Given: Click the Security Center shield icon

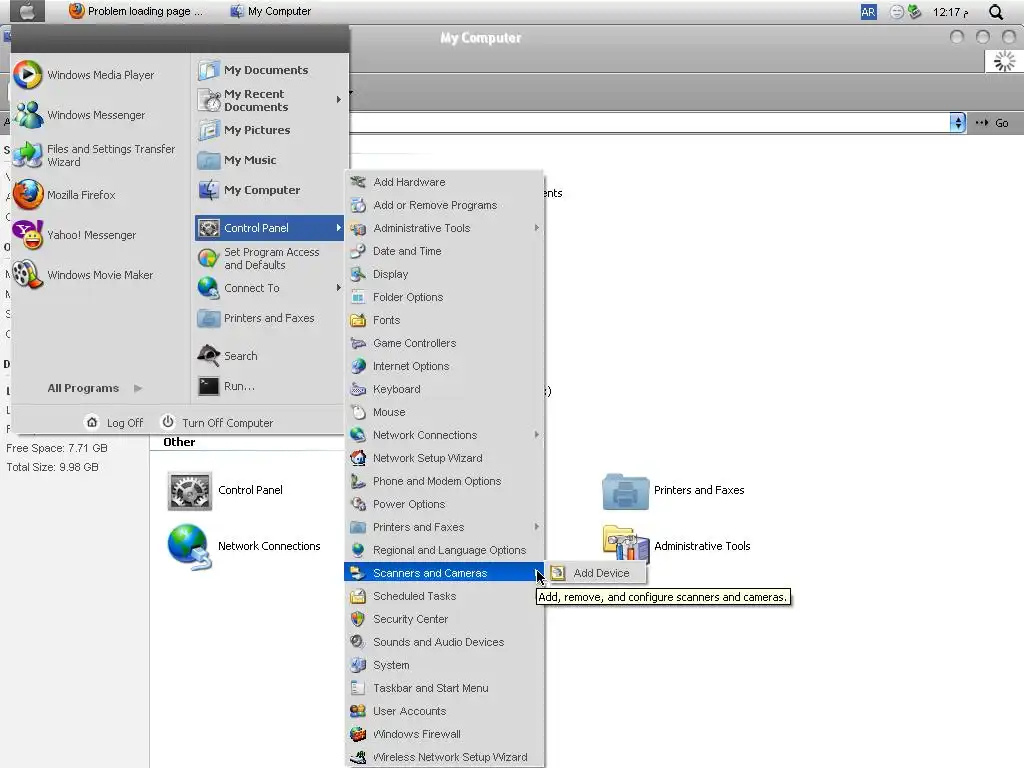Looking at the screenshot, I should [358, 619].
